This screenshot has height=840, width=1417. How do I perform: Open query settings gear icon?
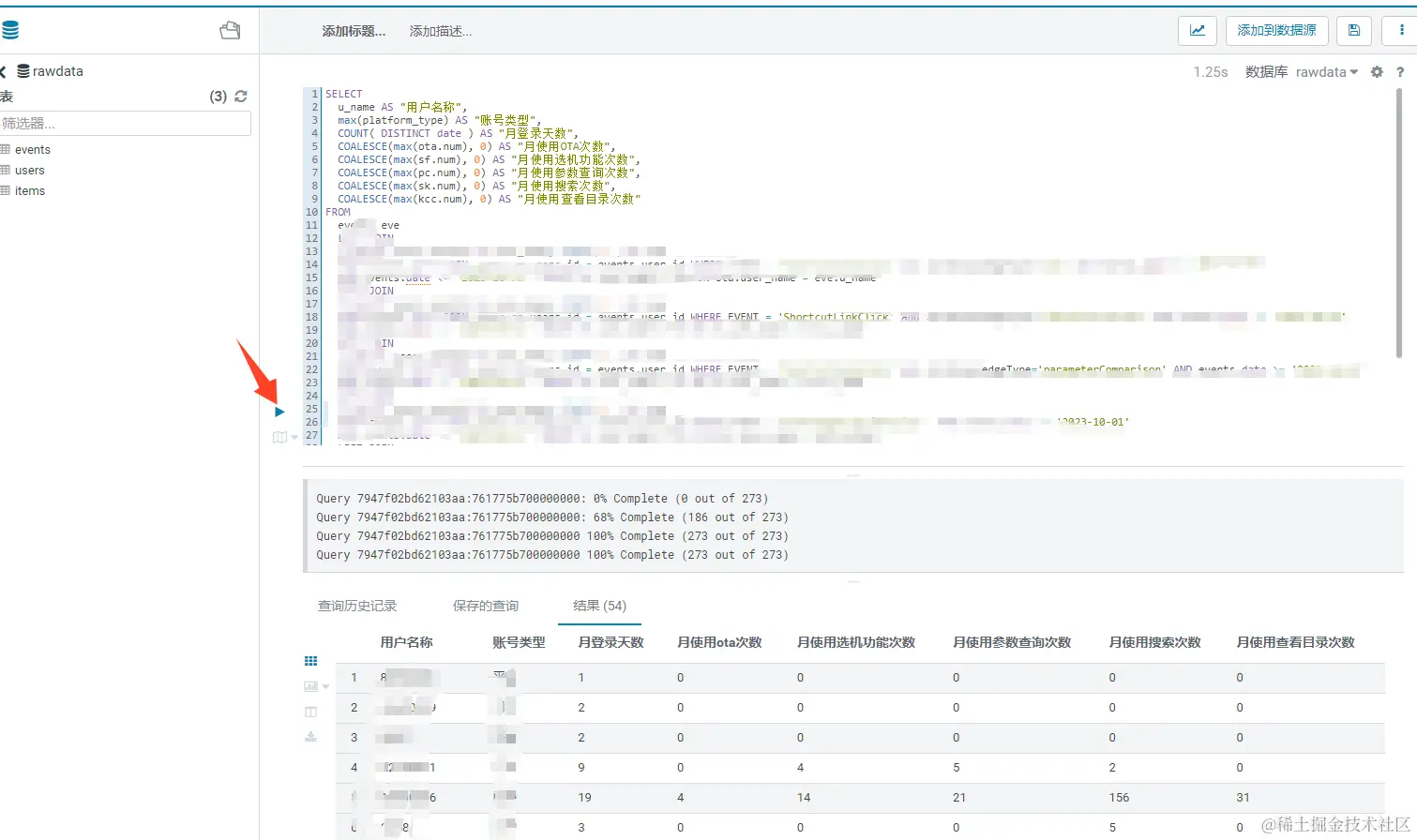[1377, 72]
